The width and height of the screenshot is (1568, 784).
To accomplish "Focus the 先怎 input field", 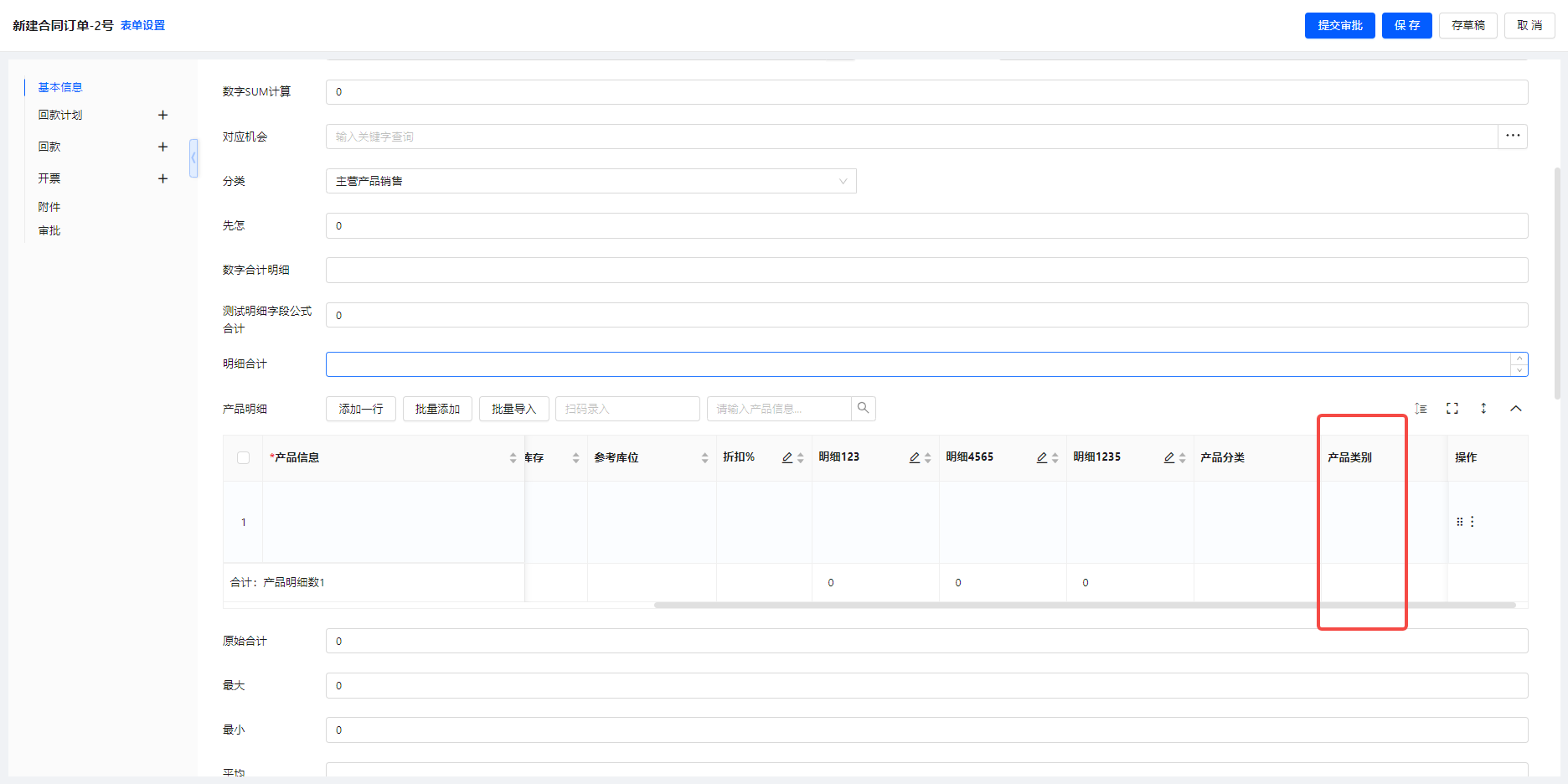I will [x=926, y=225].
